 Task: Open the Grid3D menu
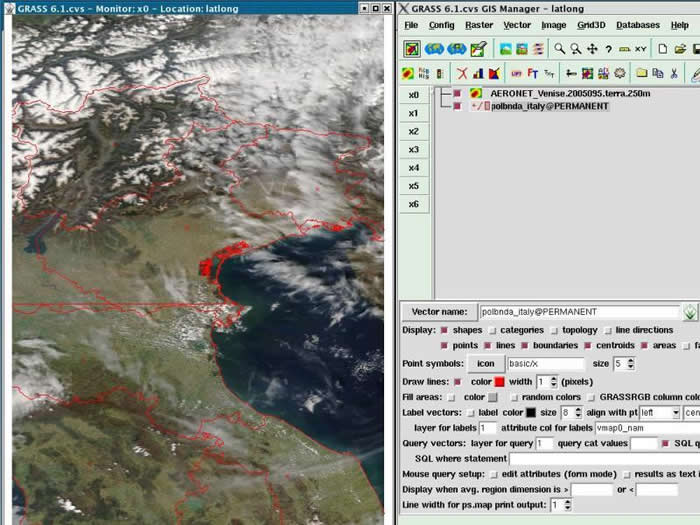pyautogui.click(x=591, y=25)
